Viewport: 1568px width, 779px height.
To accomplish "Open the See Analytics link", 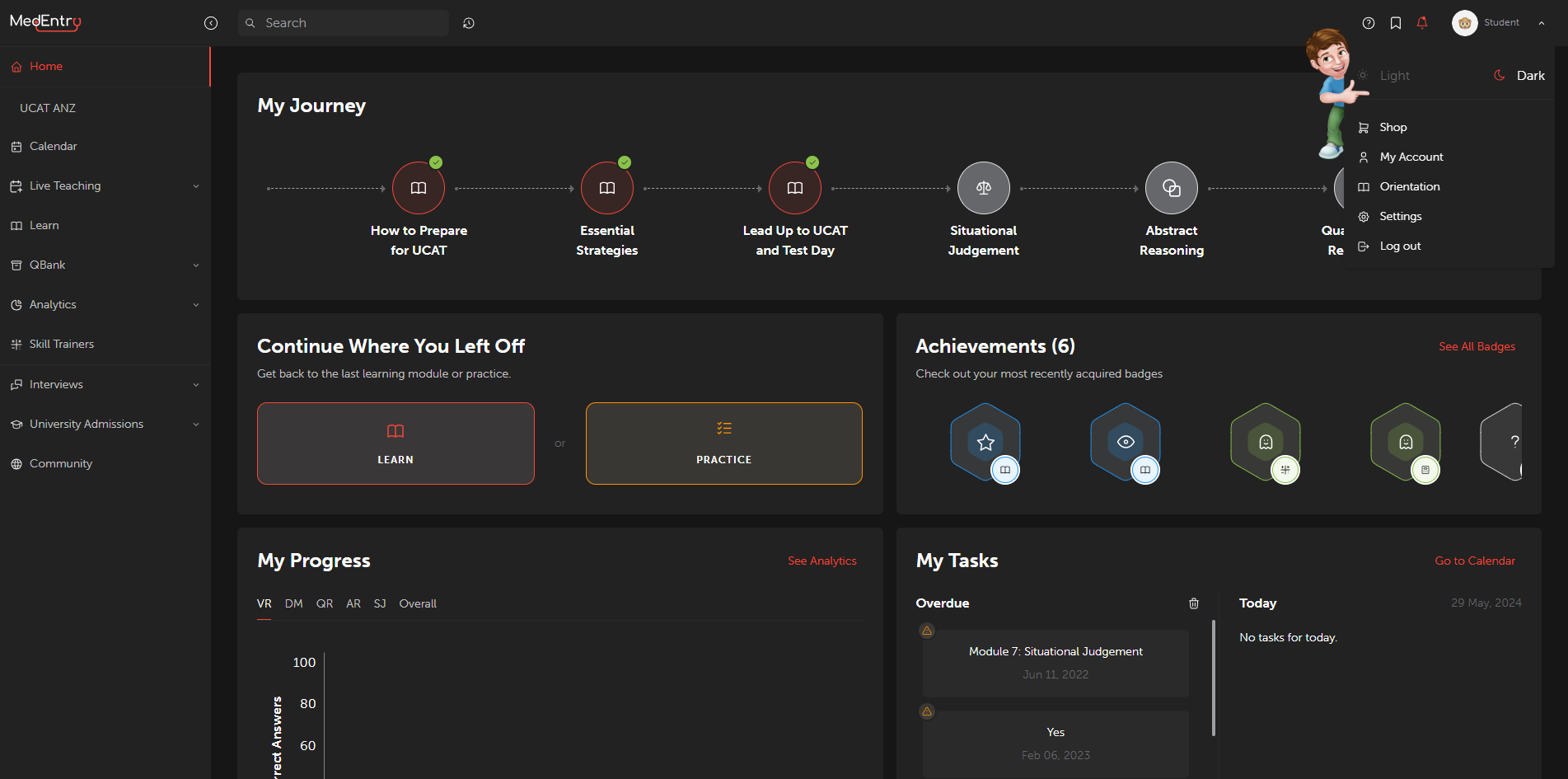I will coord(822,561).
